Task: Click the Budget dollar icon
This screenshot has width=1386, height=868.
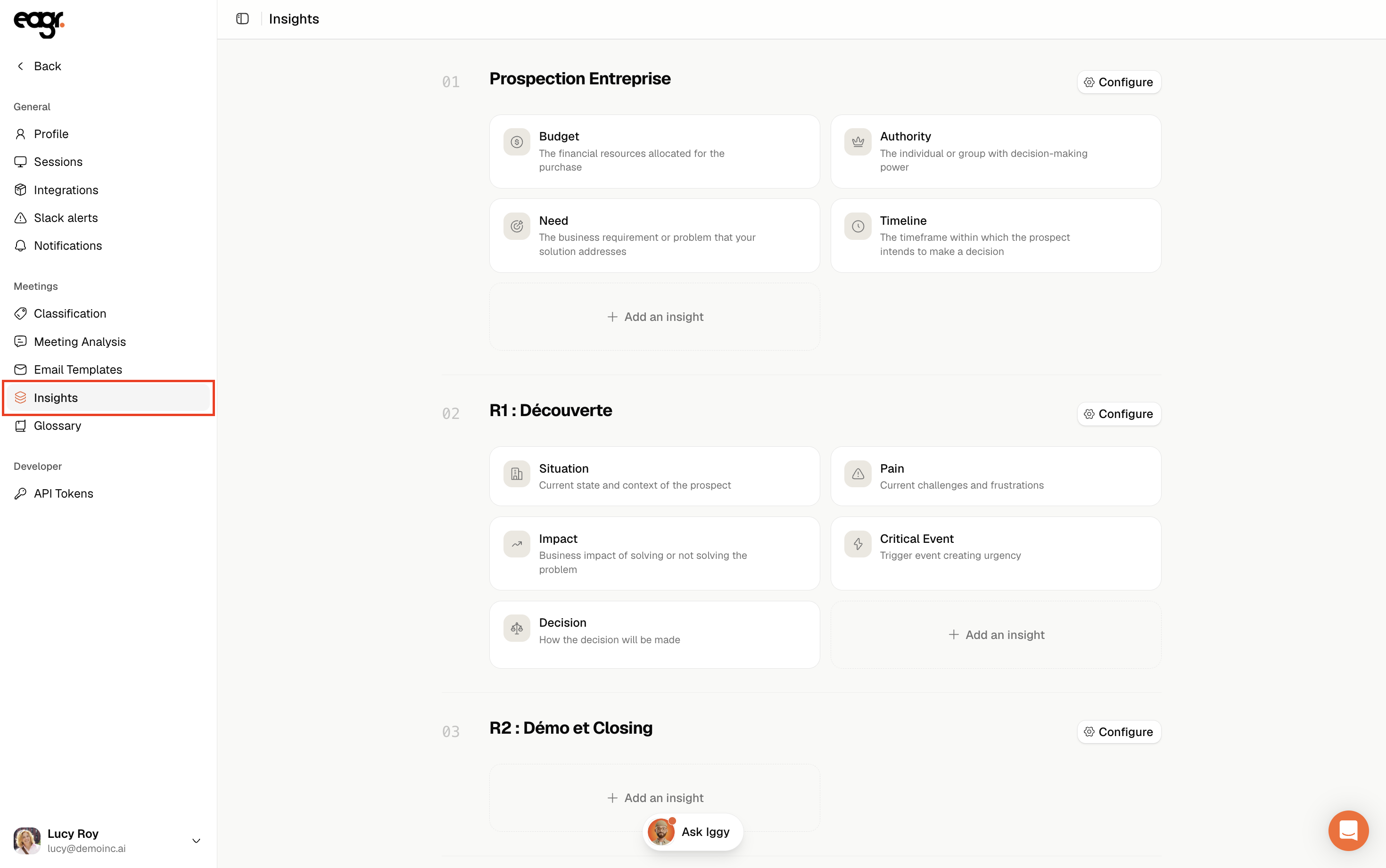Action: tap(517, 142)
